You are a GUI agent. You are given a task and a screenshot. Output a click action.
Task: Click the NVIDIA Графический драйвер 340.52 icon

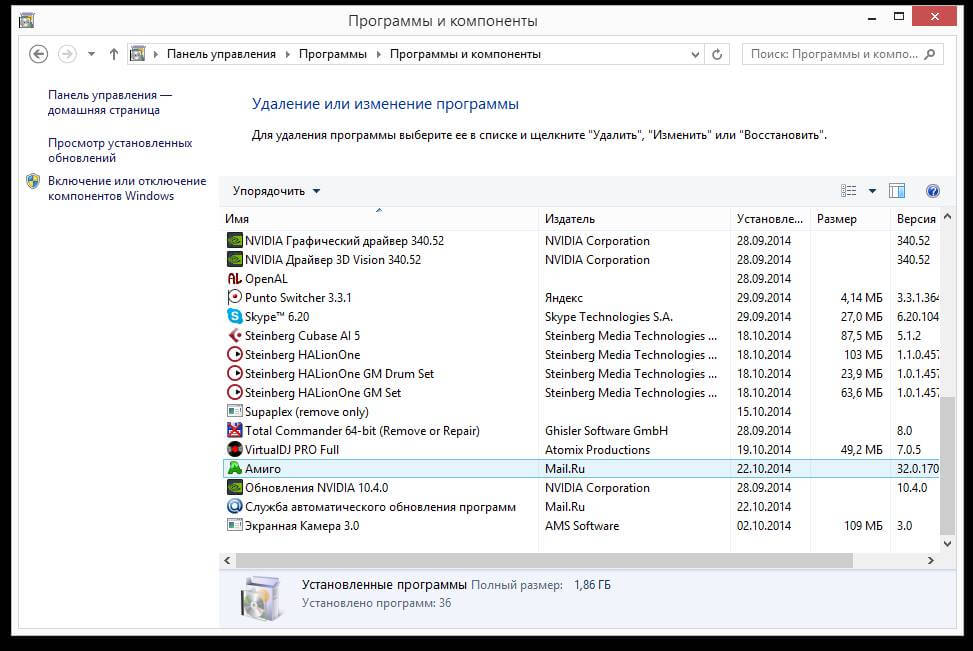click(235, 240)
